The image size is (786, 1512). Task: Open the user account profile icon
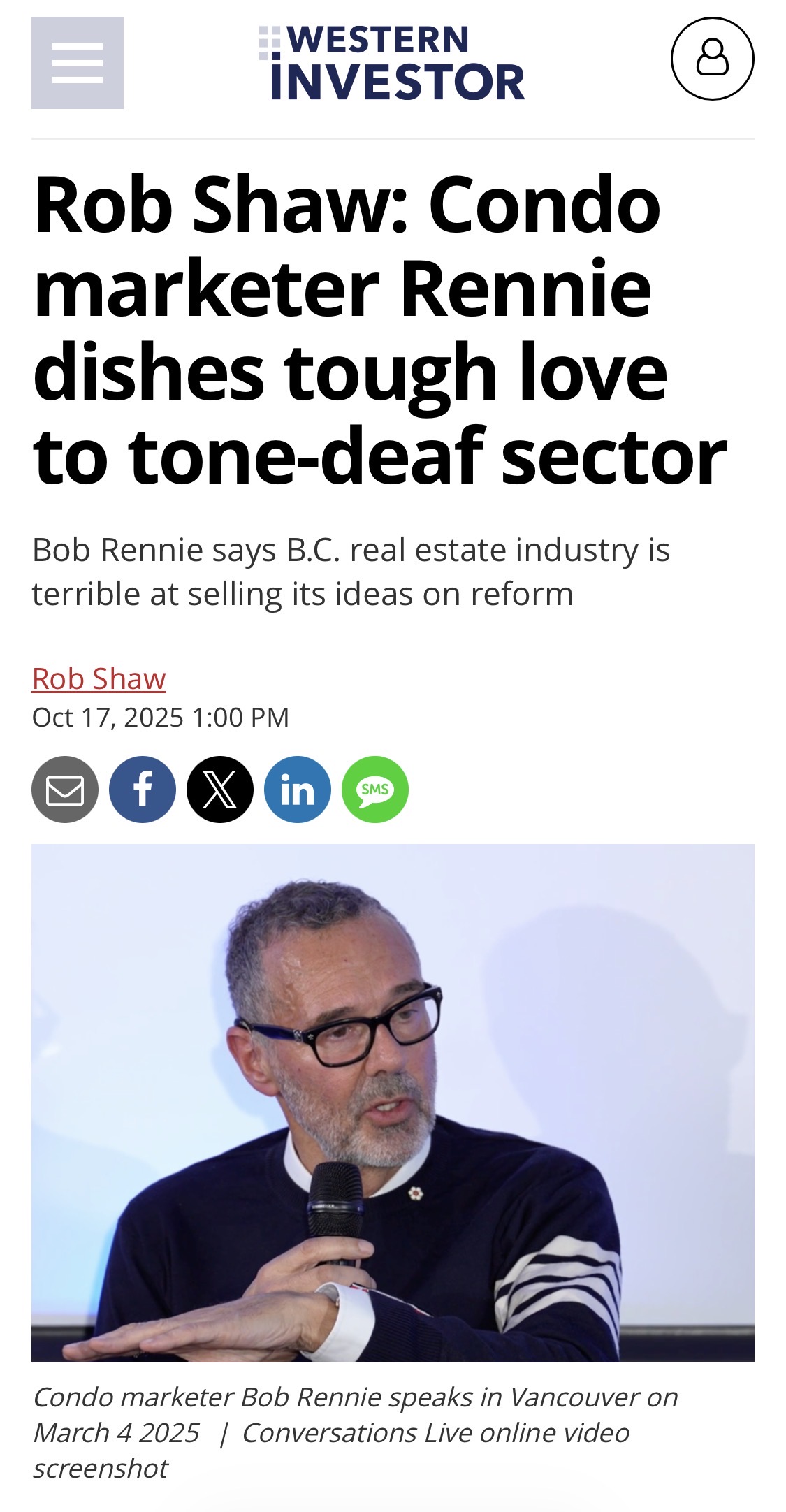[x=712, y=59]
